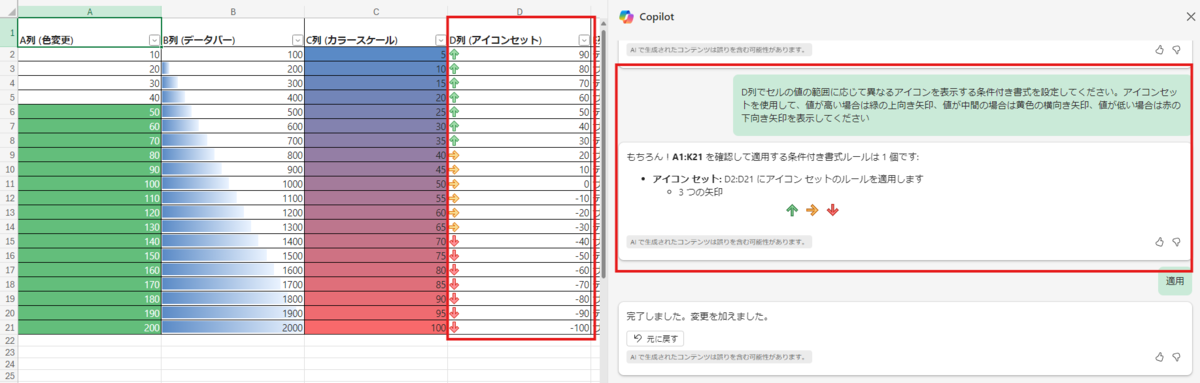
Task: Click the C列 (カラースケール) header cell
Action: 376,32
